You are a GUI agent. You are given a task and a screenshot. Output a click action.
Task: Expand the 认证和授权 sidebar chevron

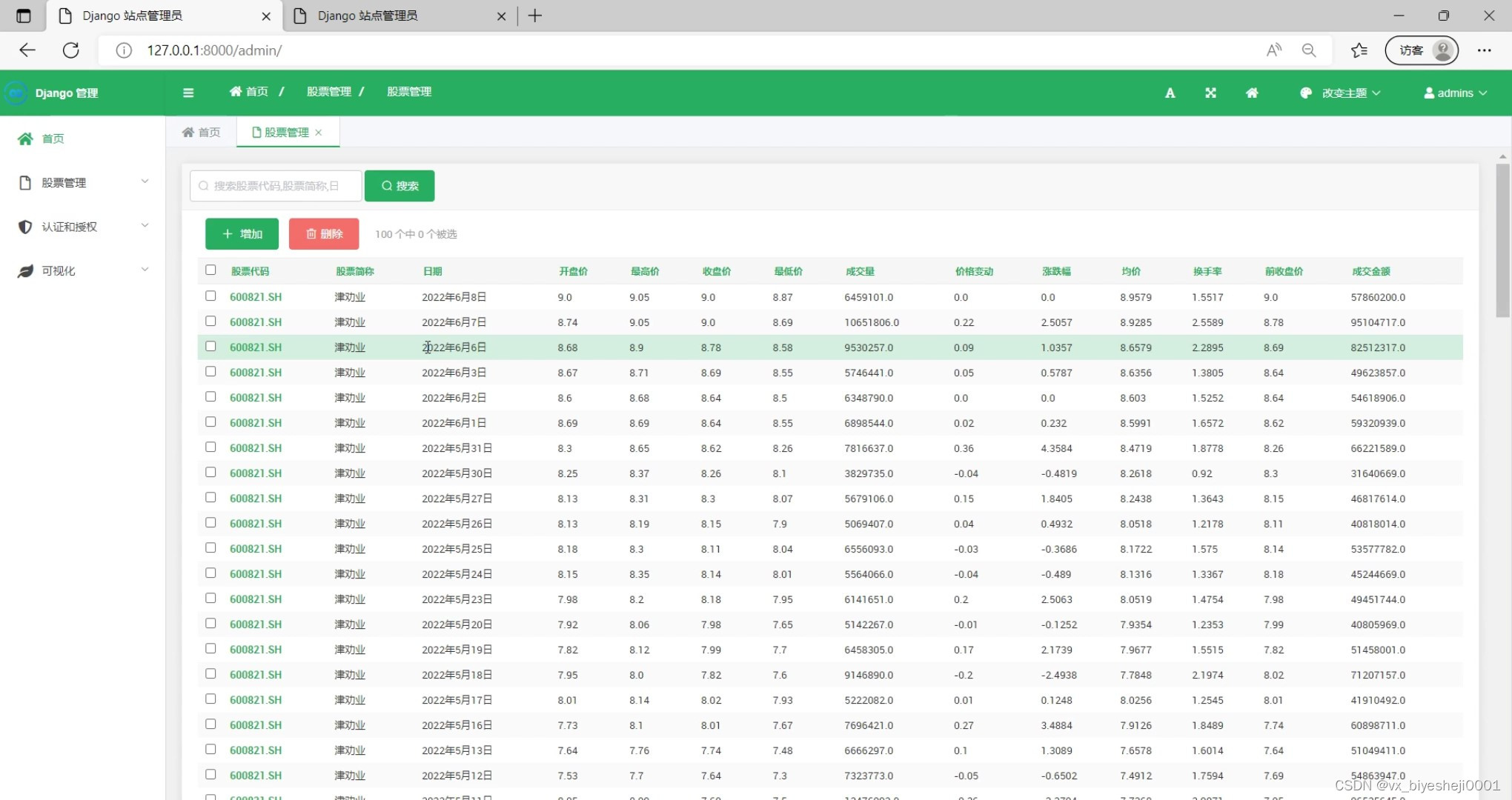[145, 226]
